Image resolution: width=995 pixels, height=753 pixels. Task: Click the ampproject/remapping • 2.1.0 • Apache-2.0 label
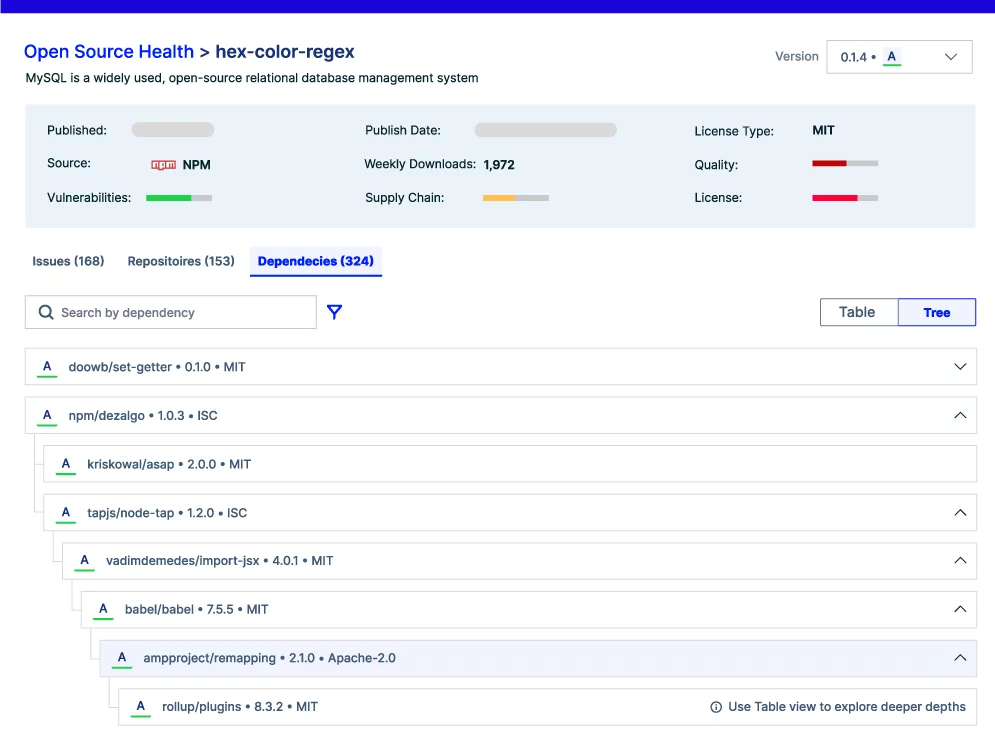coord(270,658)
